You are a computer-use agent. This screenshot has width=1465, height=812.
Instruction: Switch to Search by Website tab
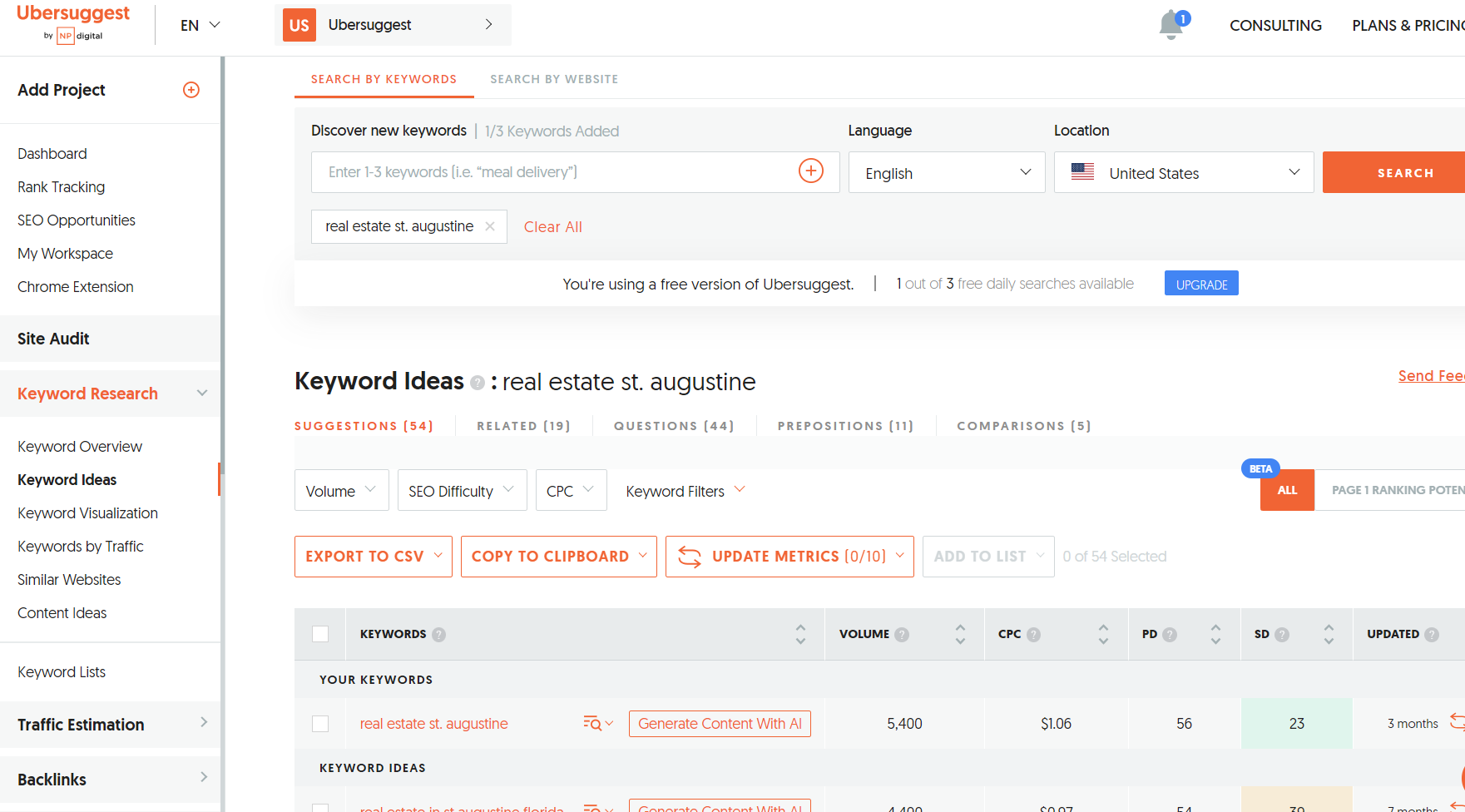[554, 79]
